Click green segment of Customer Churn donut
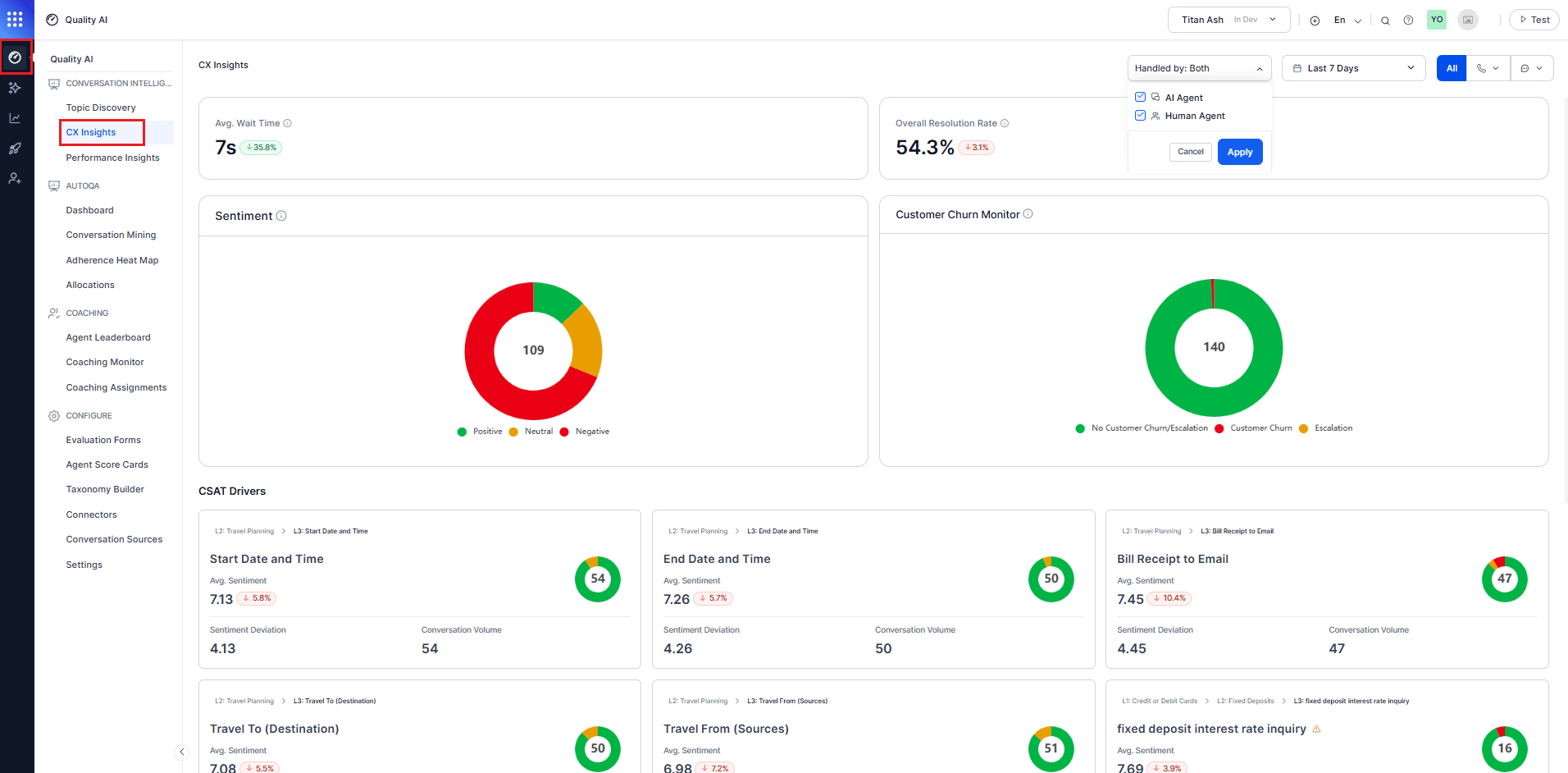 [1214, 402]
